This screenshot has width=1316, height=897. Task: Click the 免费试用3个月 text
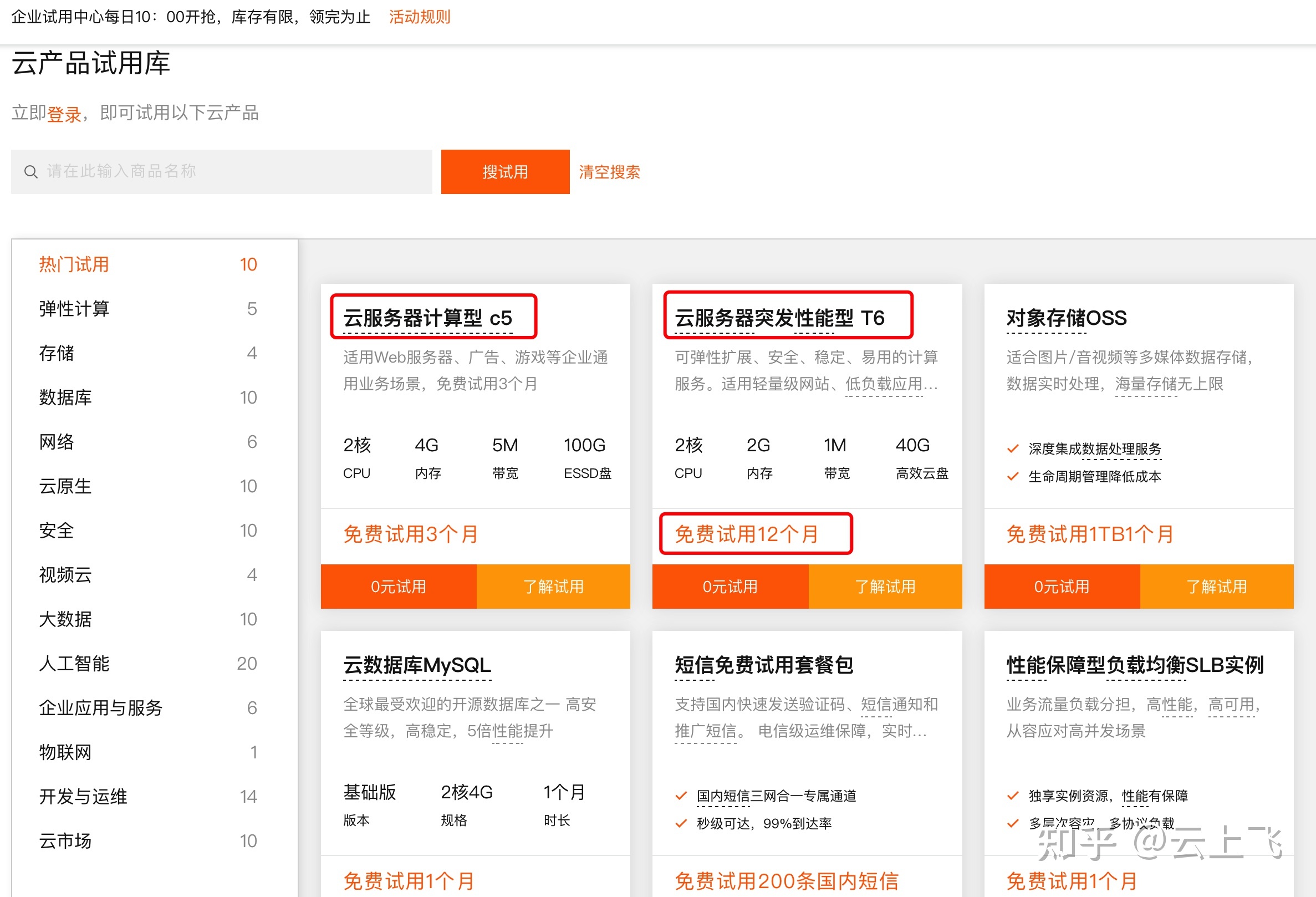click(x=411, y=534)
